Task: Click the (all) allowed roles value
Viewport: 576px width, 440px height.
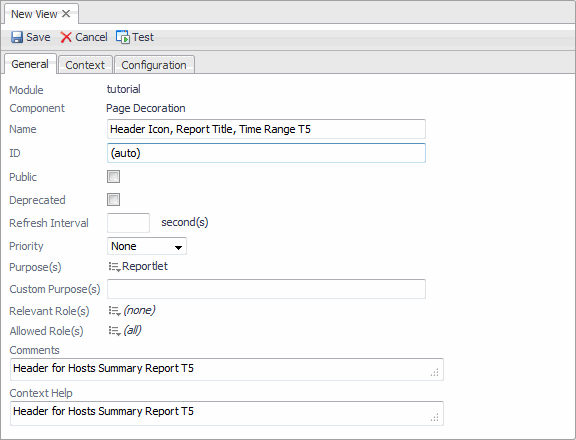Action: 132,330
